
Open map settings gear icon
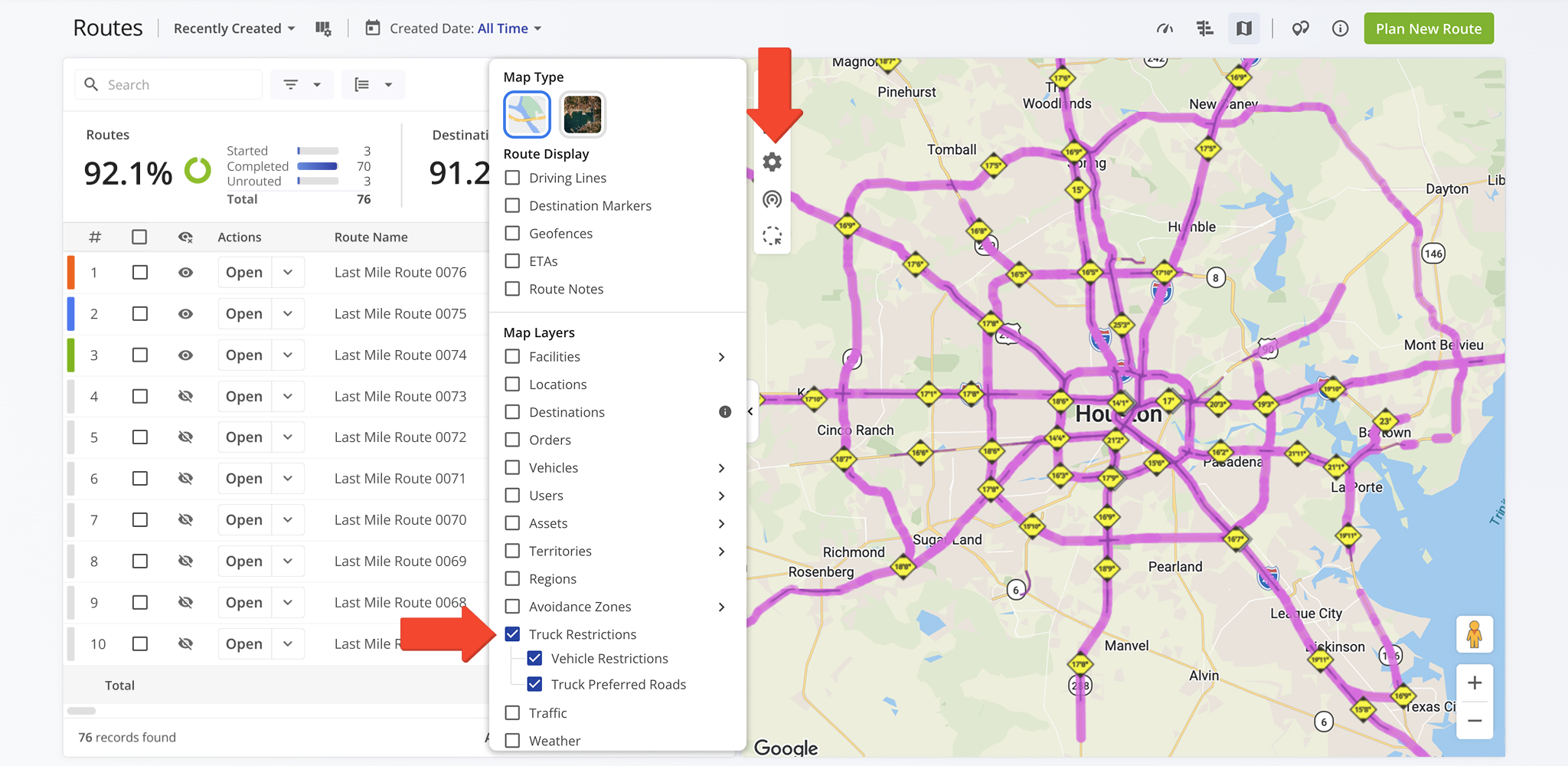[772, 162]
